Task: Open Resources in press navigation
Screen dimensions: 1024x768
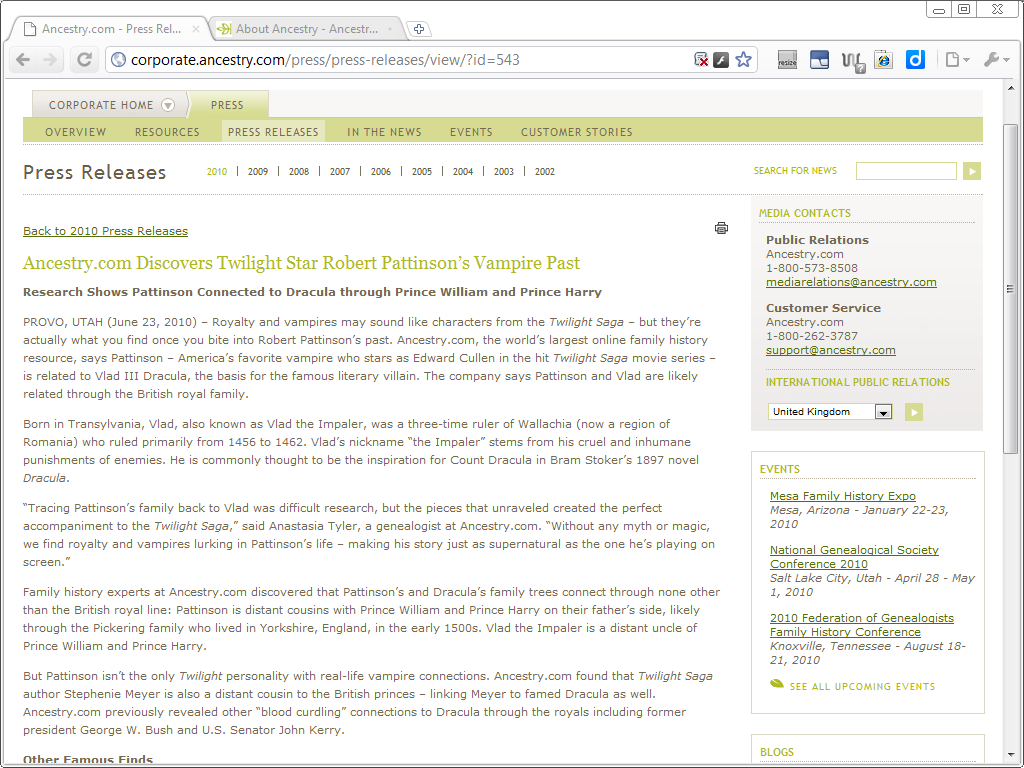Action: [167, 132]
